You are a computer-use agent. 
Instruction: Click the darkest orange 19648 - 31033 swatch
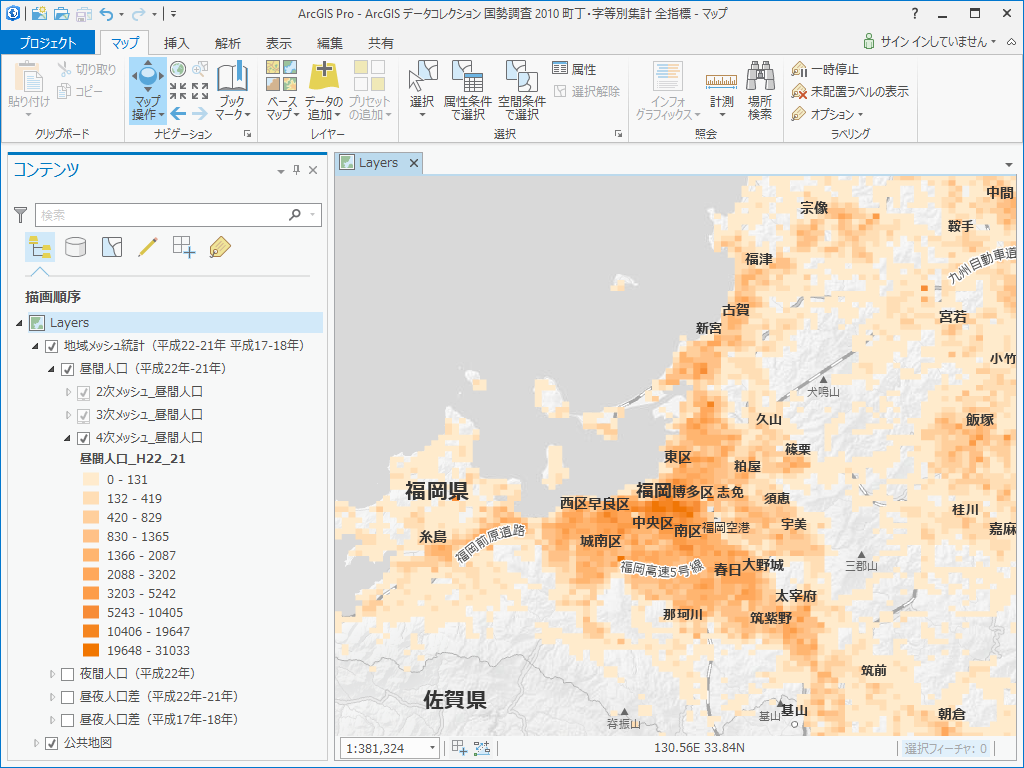point(91,651)
